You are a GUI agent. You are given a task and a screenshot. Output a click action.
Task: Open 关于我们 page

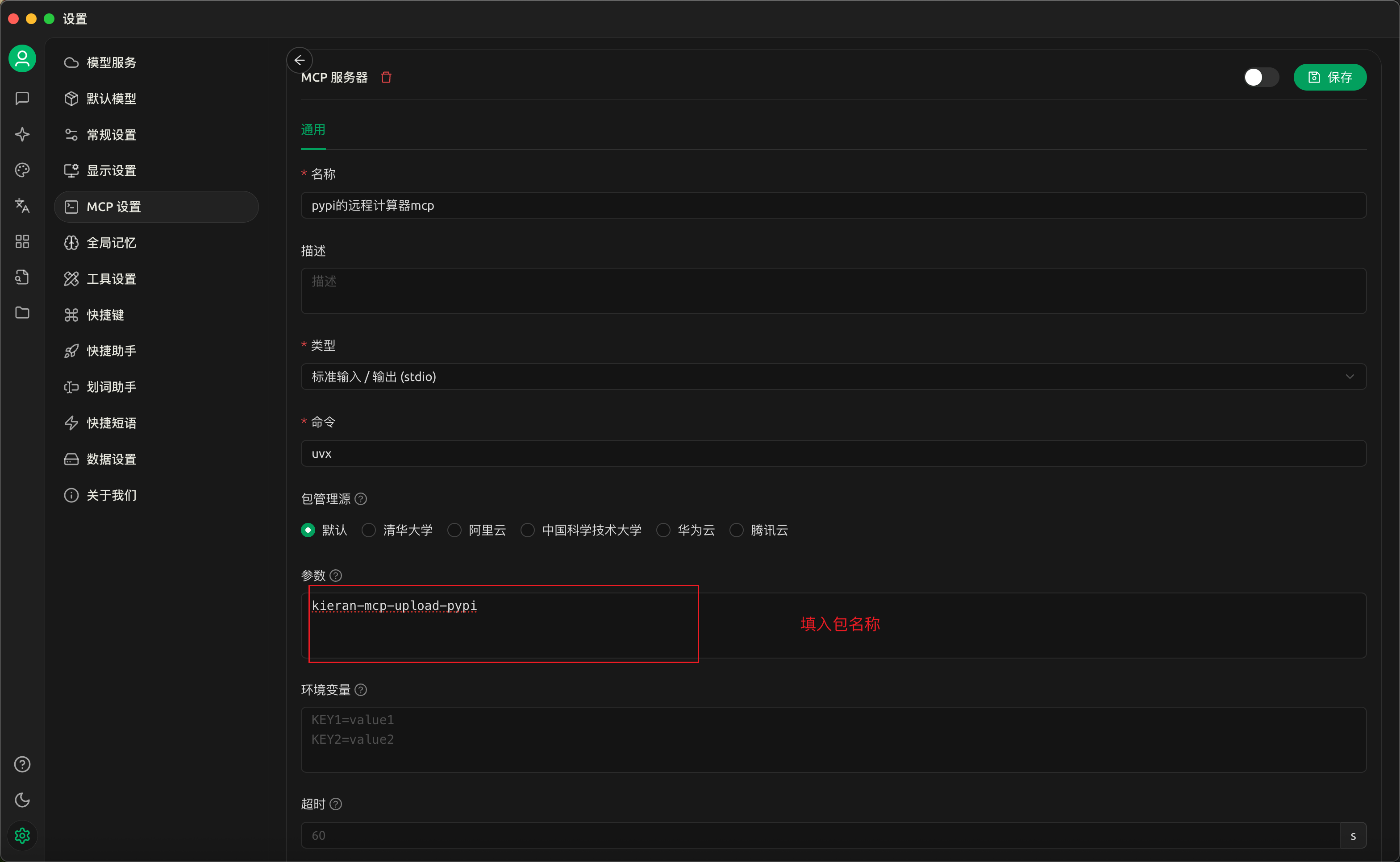156,495
